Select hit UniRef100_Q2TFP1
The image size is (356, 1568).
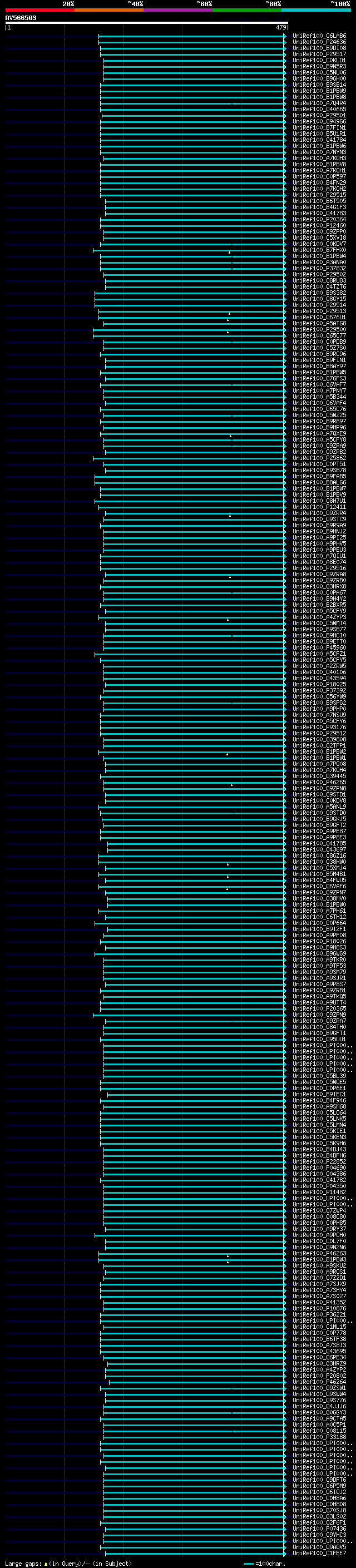(319, 746)
